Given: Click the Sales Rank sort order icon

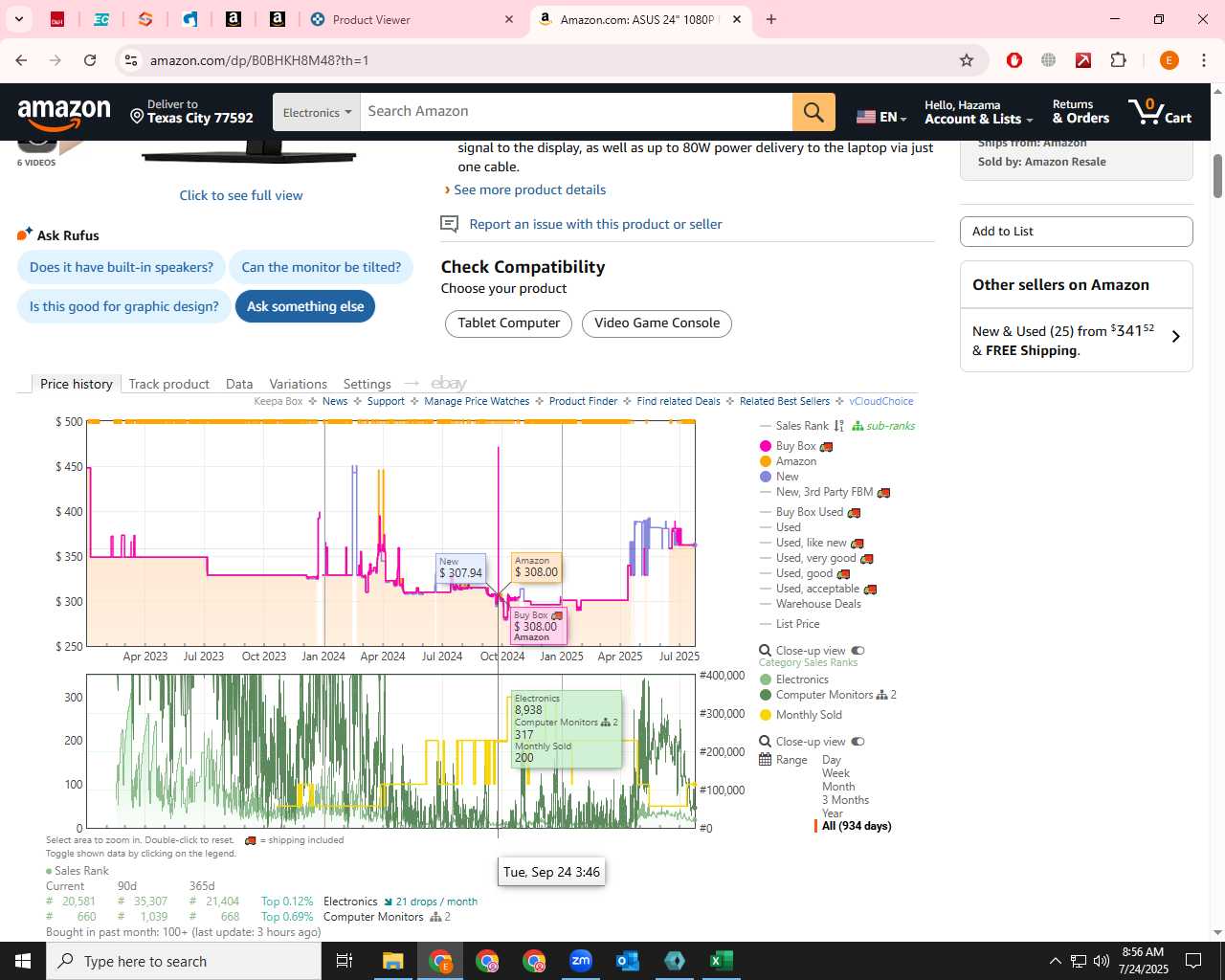Looking at the screenshot, I should coord(839,426).
